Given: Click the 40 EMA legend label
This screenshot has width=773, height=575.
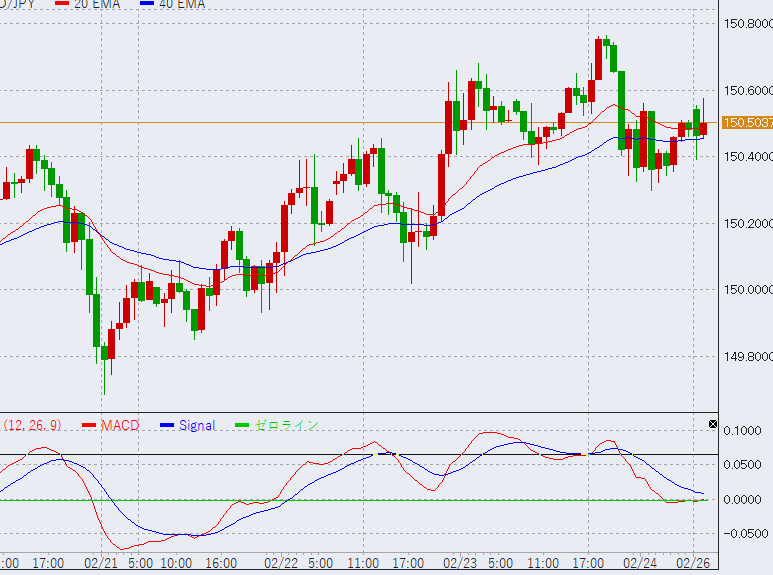Looking at the screenshot, I should point(181,5).
